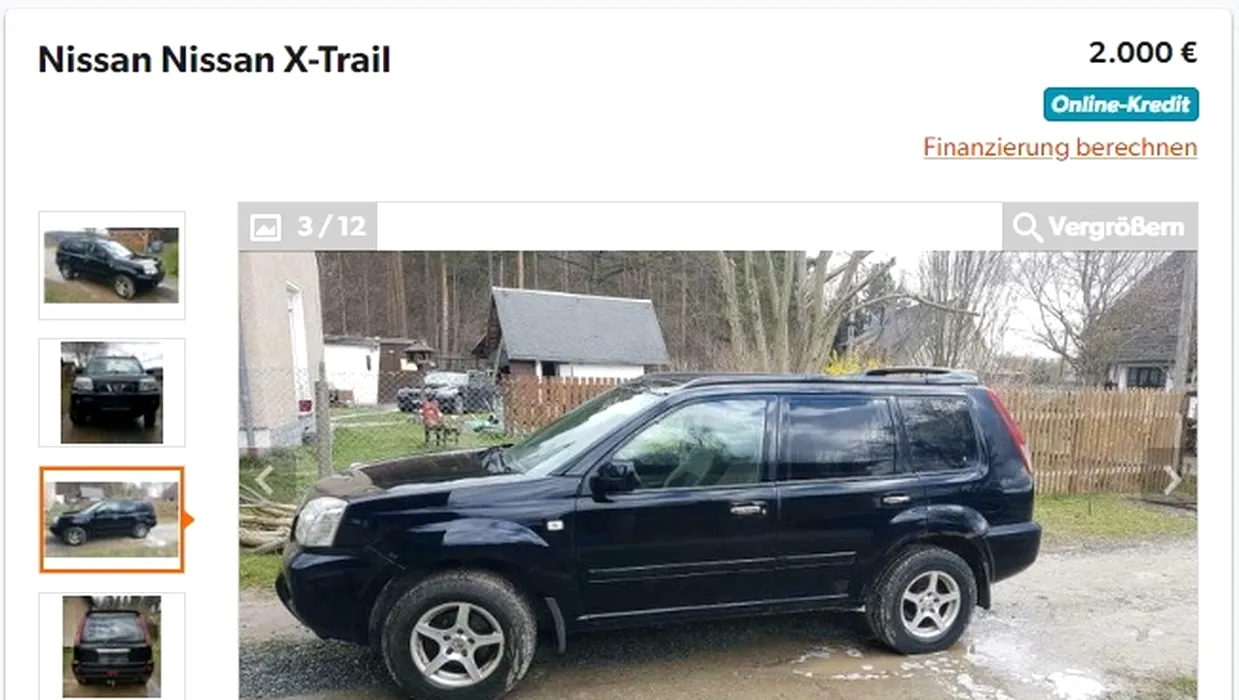Select the second thumbnail showing the car's front
Screen dimensions: 1239x700
click(x=111, y=392)
